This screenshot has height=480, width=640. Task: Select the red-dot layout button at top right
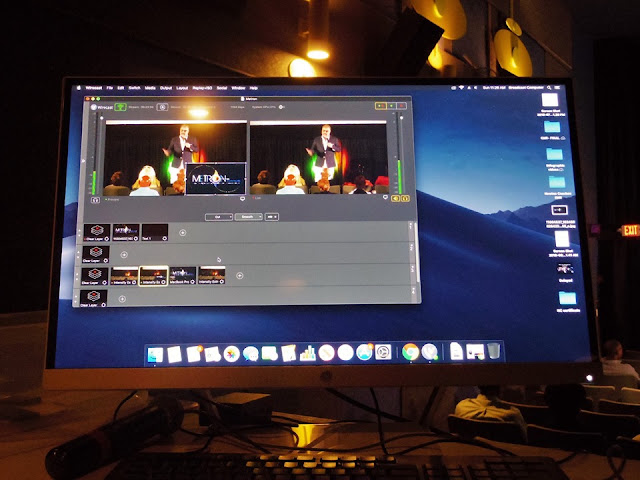tap(402, 106)
